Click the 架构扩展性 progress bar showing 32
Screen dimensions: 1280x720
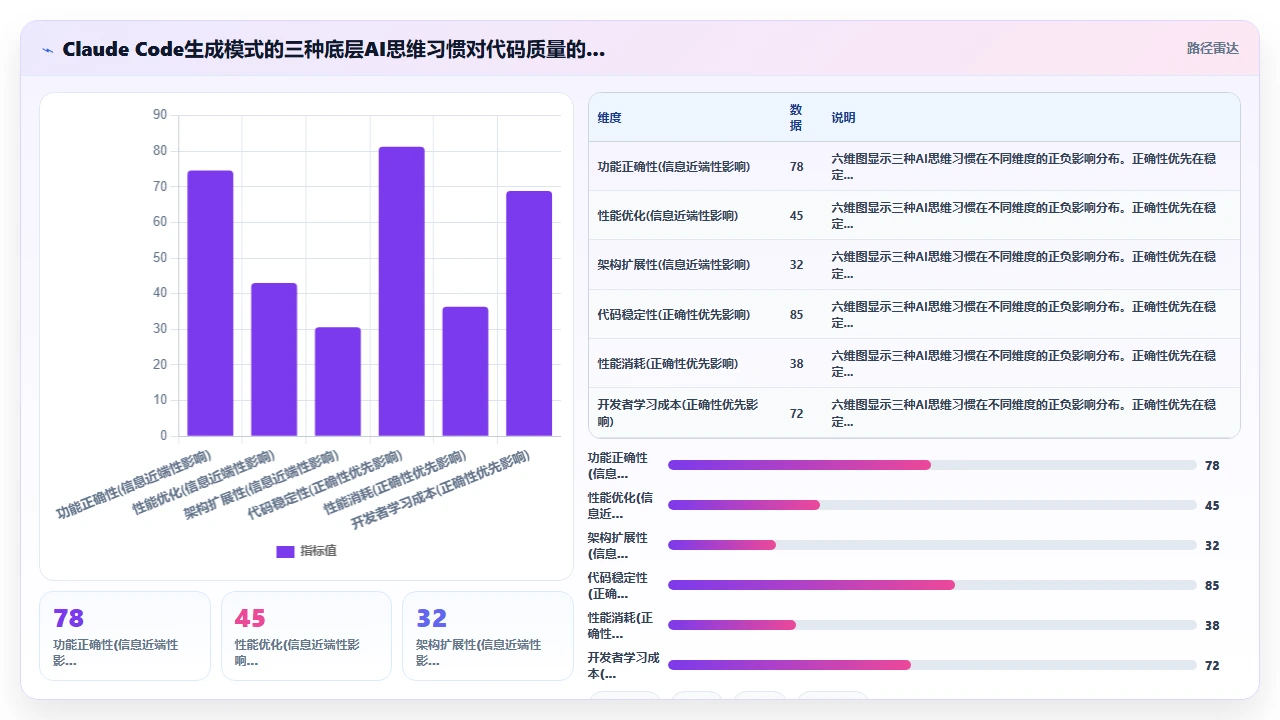(932, 545)
